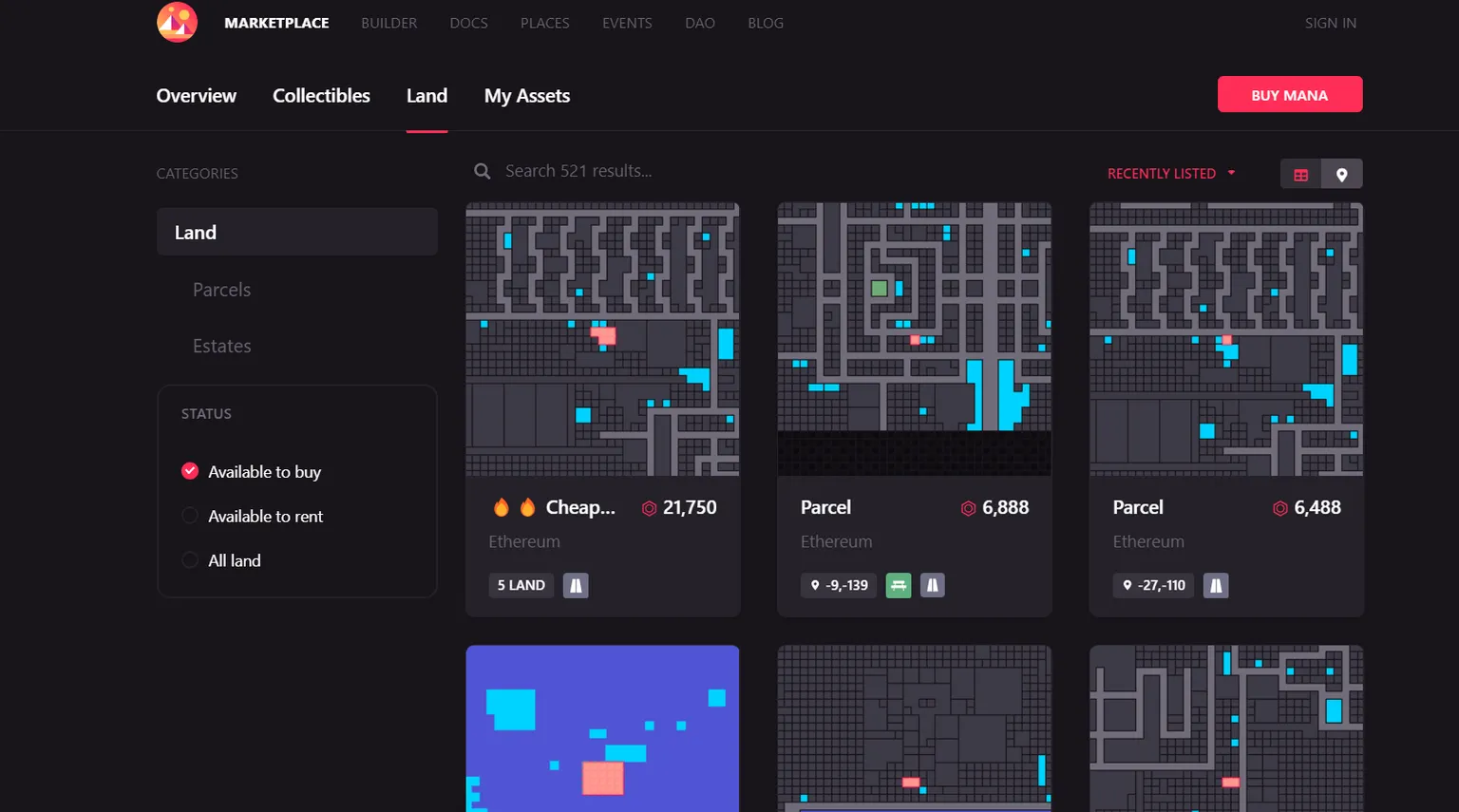Viewport: 1459px width, 812px height.
Task: Open the Collectibles tab
Action: point(321,96)
